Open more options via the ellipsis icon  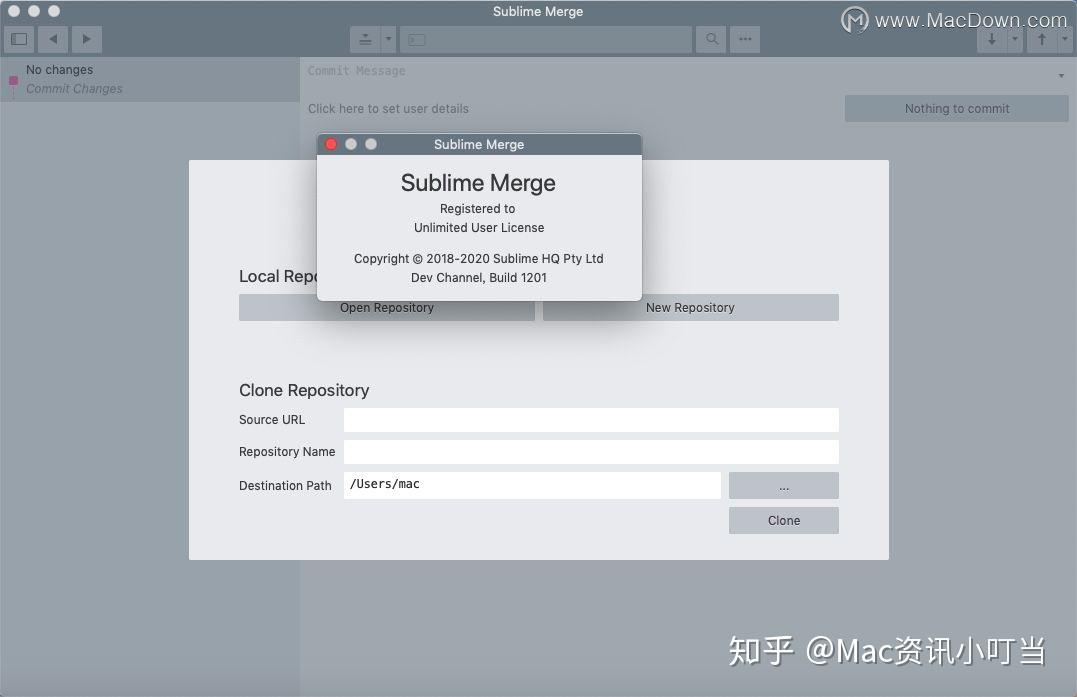coord(745,39)
